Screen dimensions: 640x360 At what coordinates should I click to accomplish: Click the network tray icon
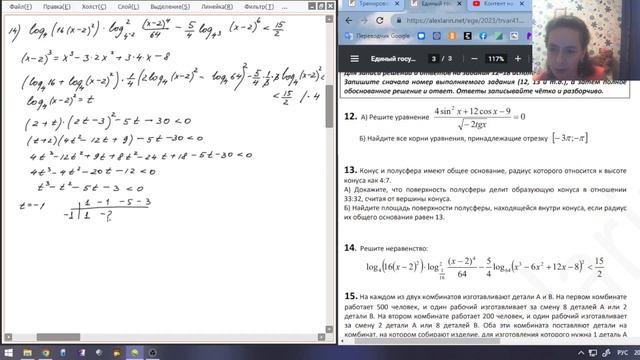(593, 353)
